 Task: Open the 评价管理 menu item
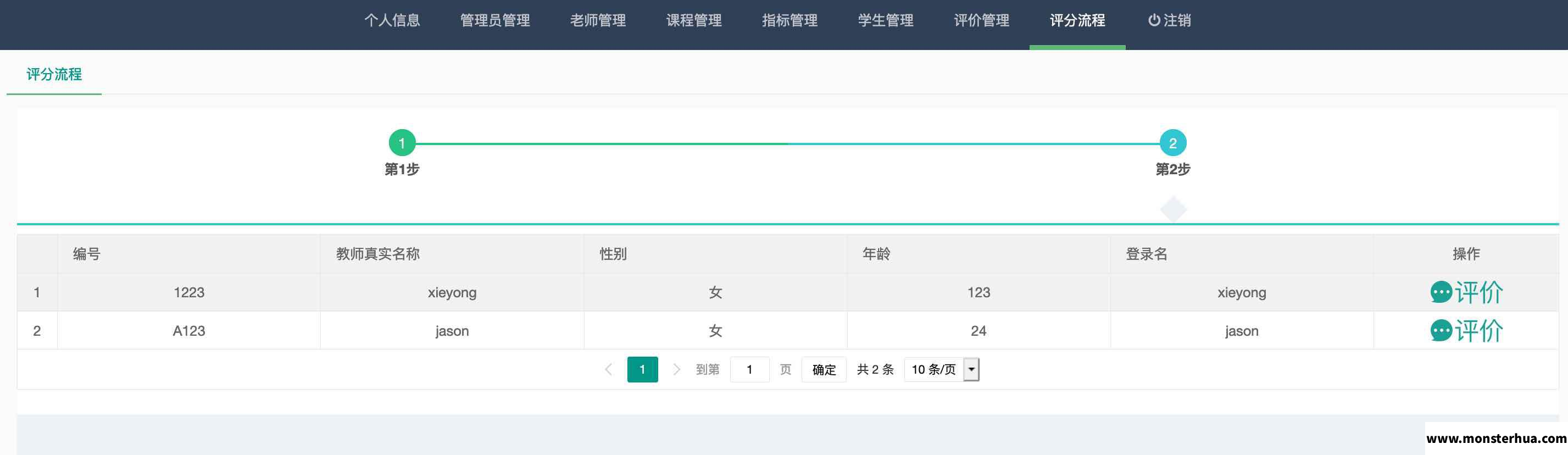(x=981, y=21)
